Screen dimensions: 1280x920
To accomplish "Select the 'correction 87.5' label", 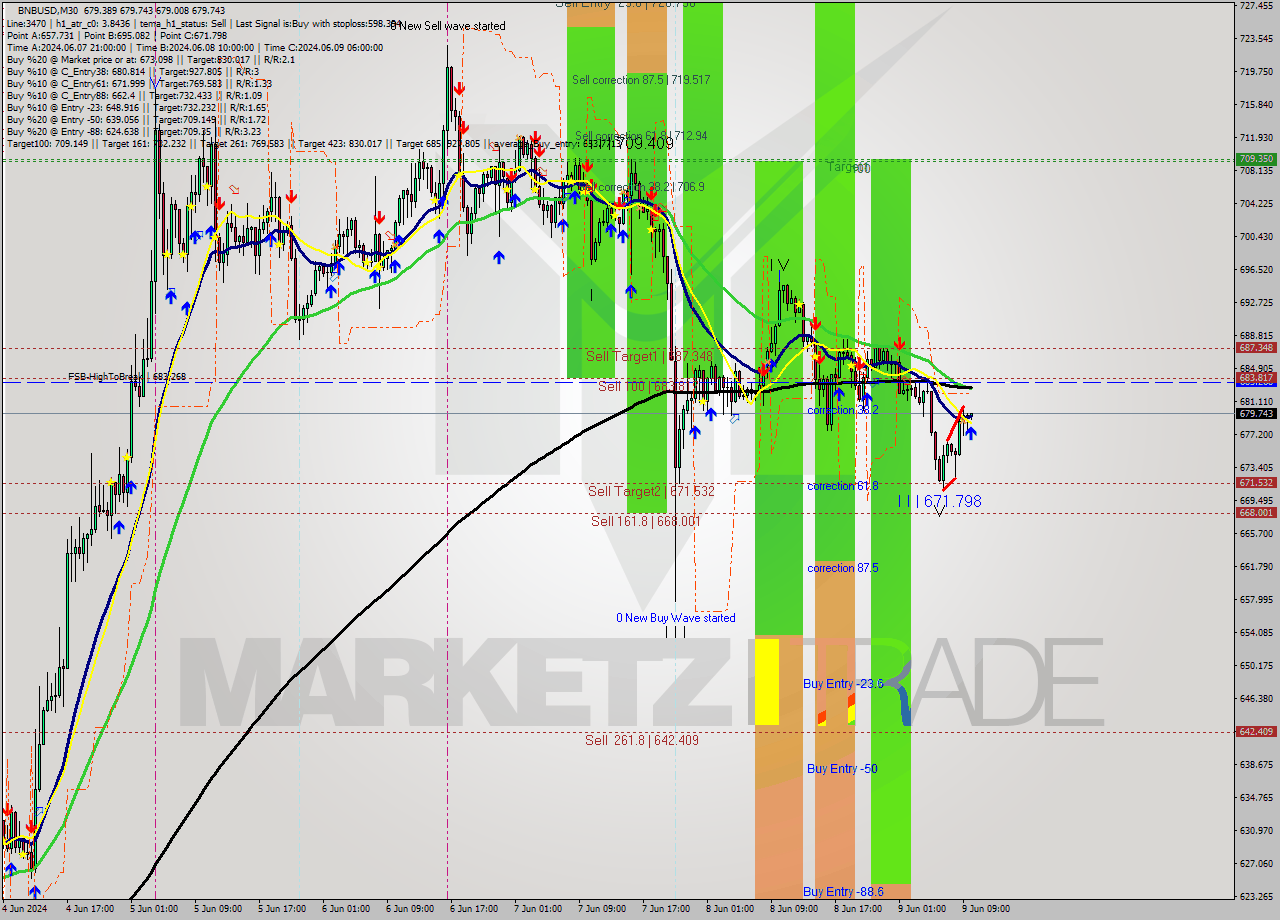I will click(843, 568).
